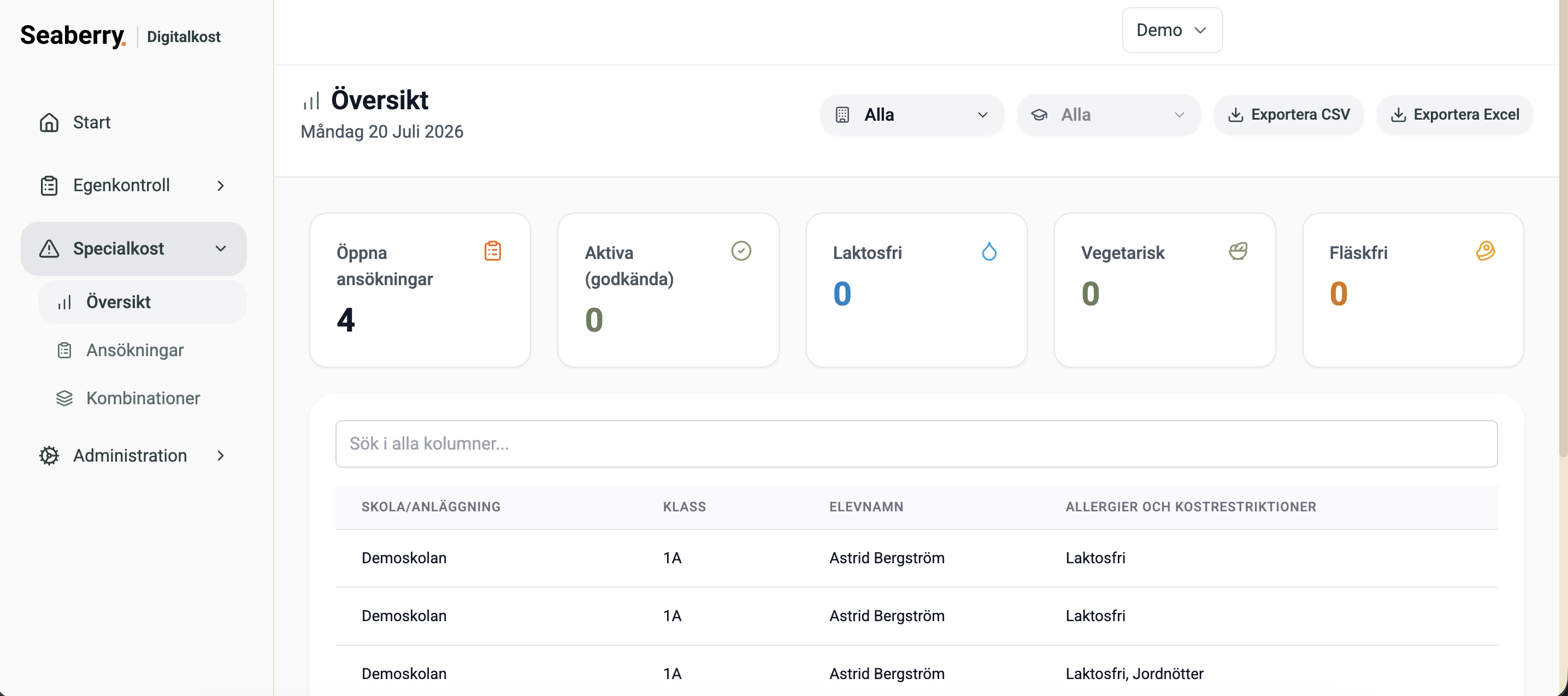
Task: Click the Egenkontroll clipboard icon
Action: [x=49, y=185]
